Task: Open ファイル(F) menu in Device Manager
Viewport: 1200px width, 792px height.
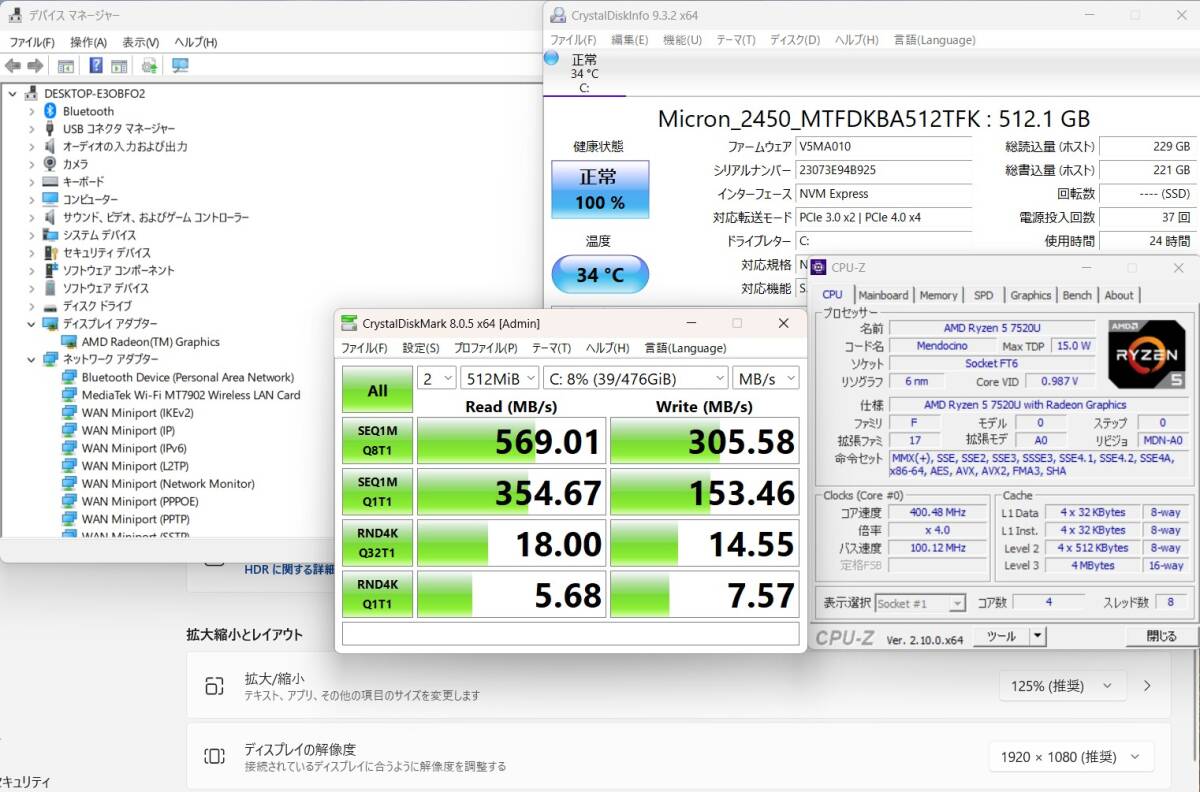Action: 32,42
